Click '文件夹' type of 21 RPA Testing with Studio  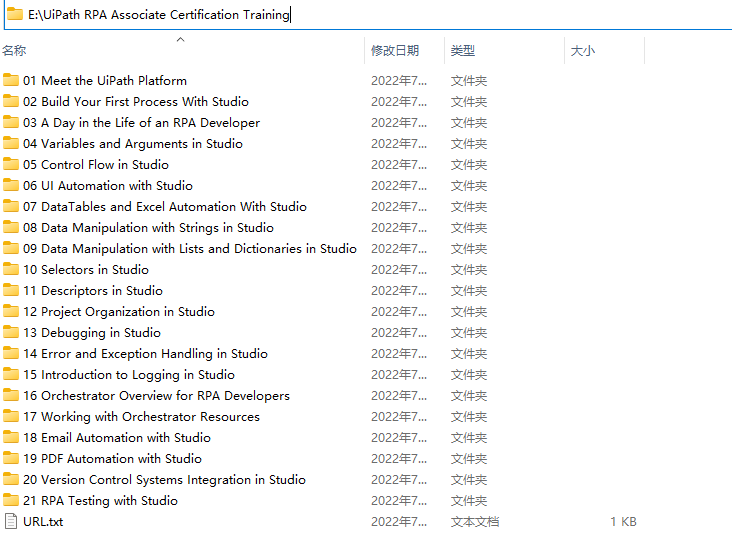coord(469,501)
